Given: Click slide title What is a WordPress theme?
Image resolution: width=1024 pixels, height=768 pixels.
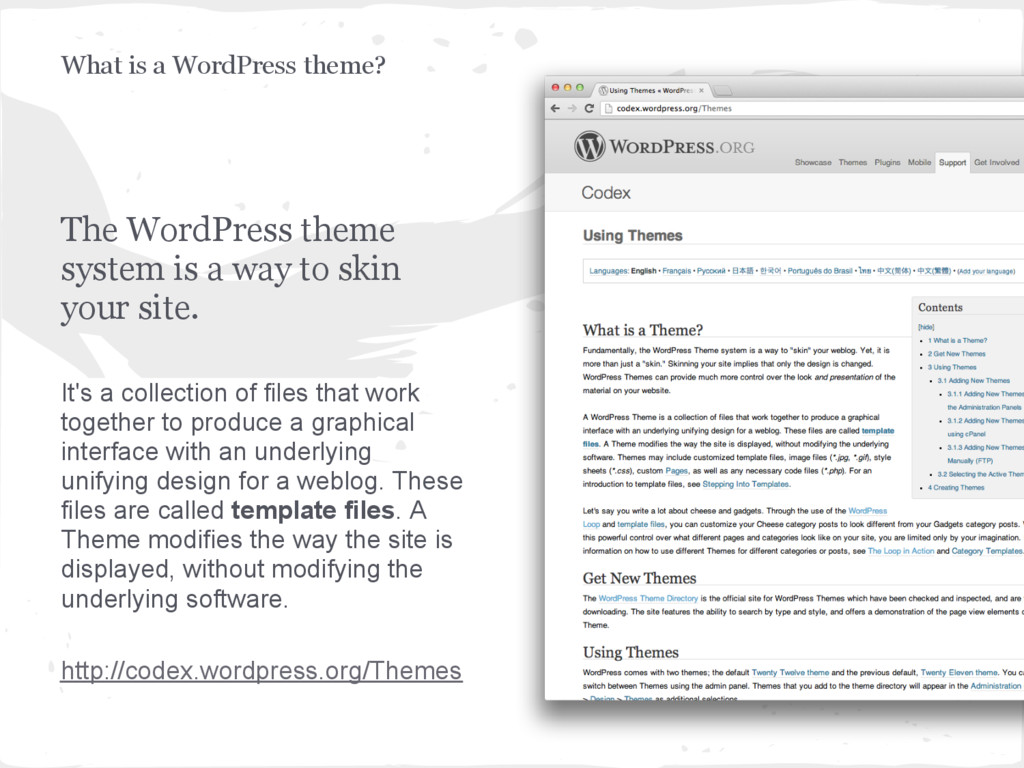Looking at the screenshot, I should (223, 65).
